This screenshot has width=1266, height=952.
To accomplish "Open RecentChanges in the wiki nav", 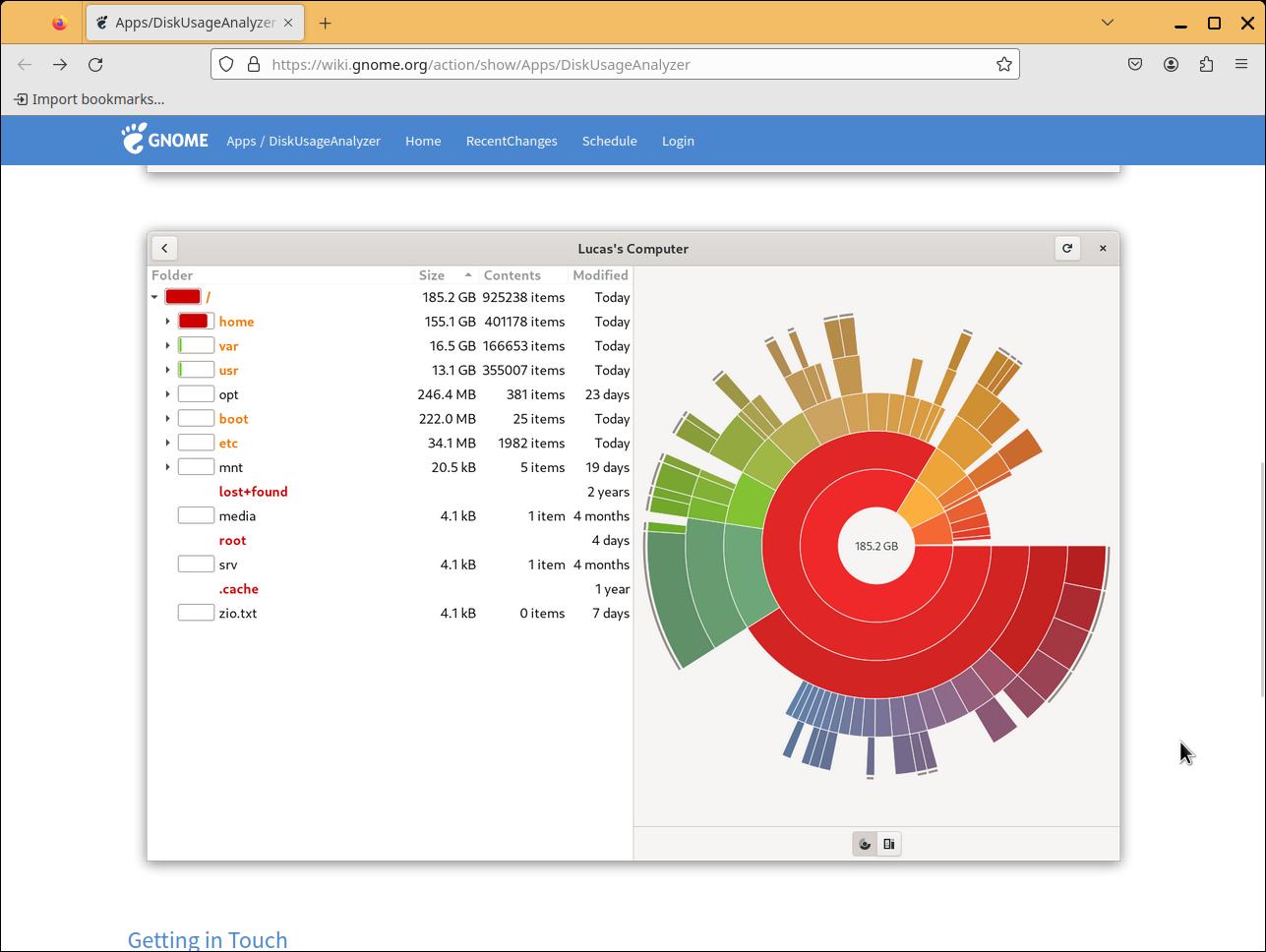I will pyautogui.click(x=512, y=141).
